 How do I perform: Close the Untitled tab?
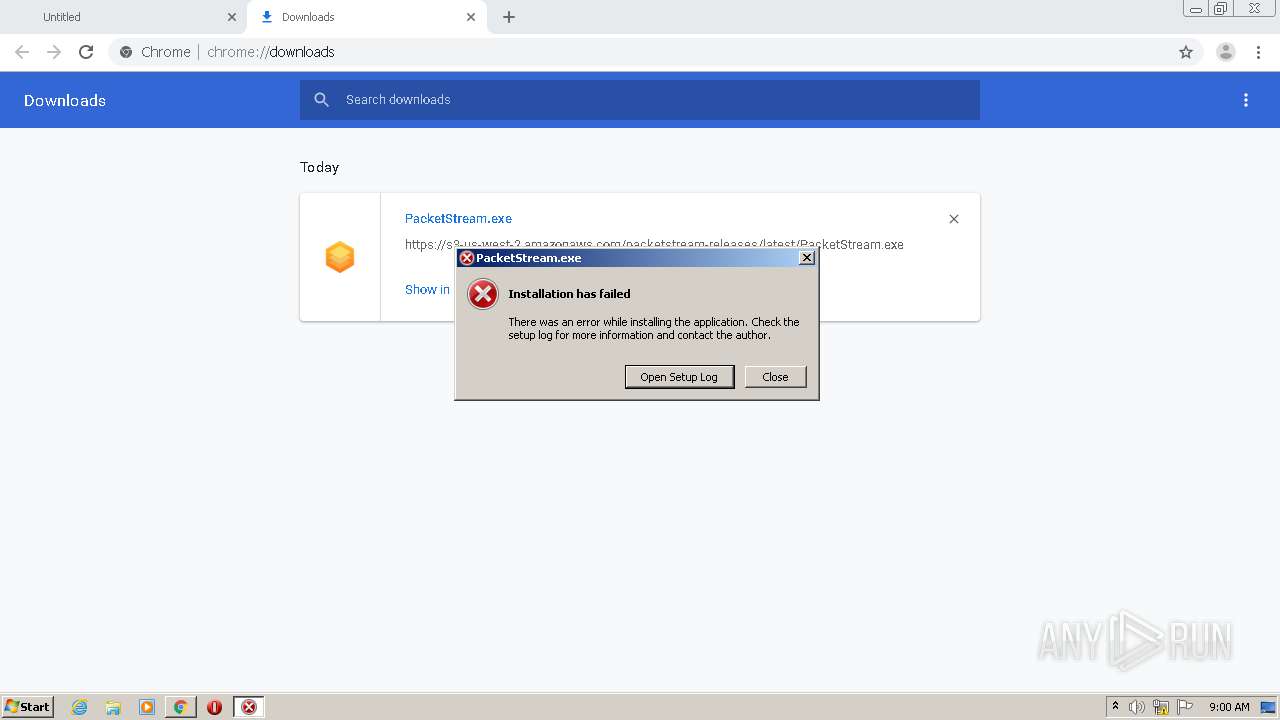232,17
